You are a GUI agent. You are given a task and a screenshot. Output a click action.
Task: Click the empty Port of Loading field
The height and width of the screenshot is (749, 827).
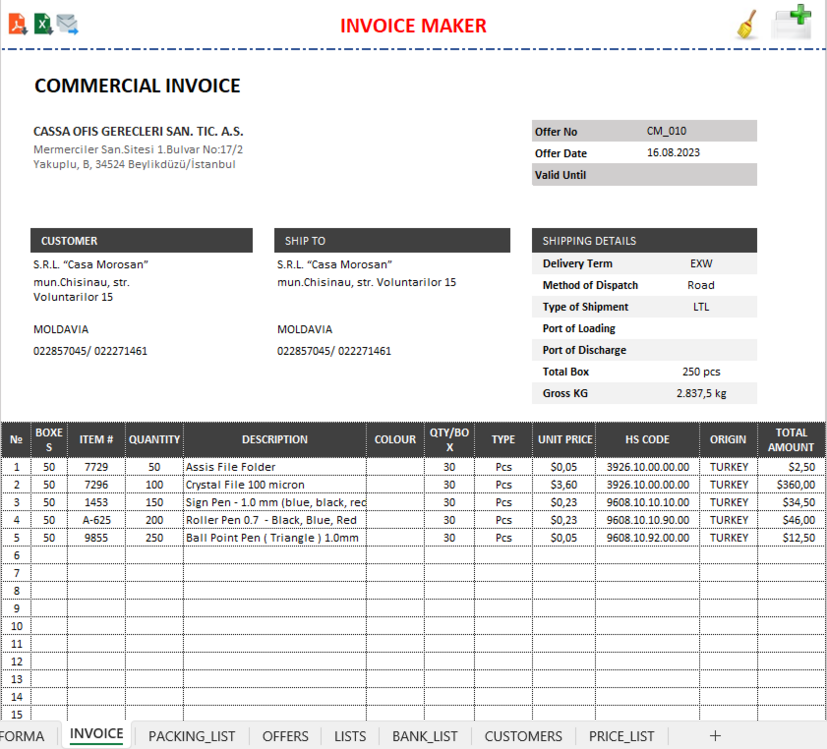point(701,328)
